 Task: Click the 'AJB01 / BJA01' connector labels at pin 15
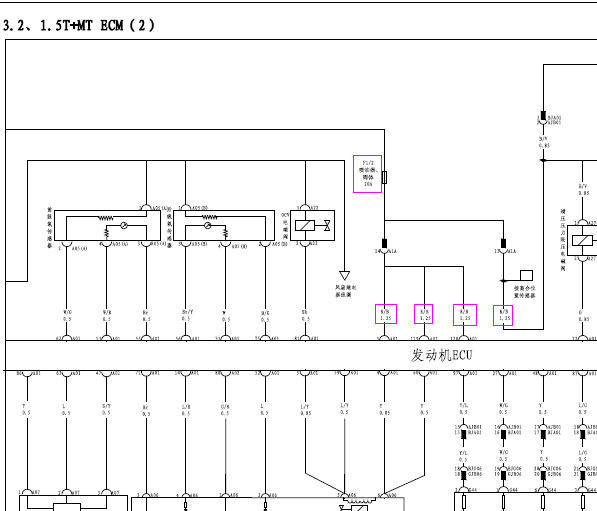pos(474,430)
